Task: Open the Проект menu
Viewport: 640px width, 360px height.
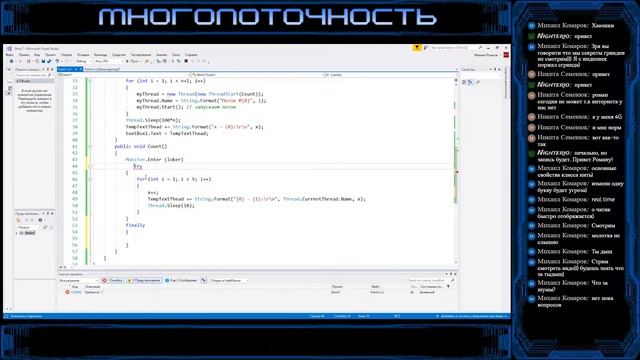Action: (50, 55)
